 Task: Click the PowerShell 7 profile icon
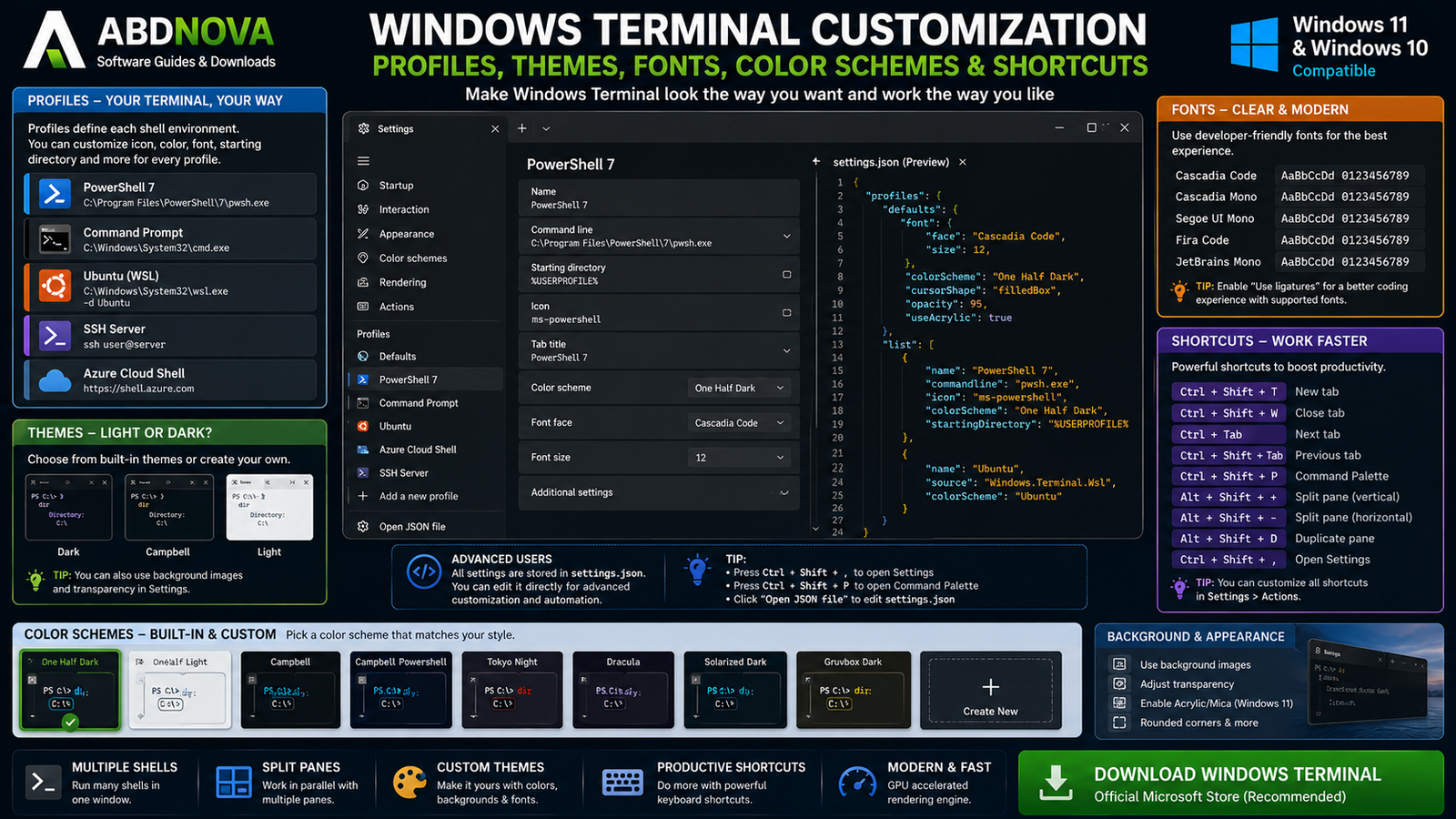[55, 194]
